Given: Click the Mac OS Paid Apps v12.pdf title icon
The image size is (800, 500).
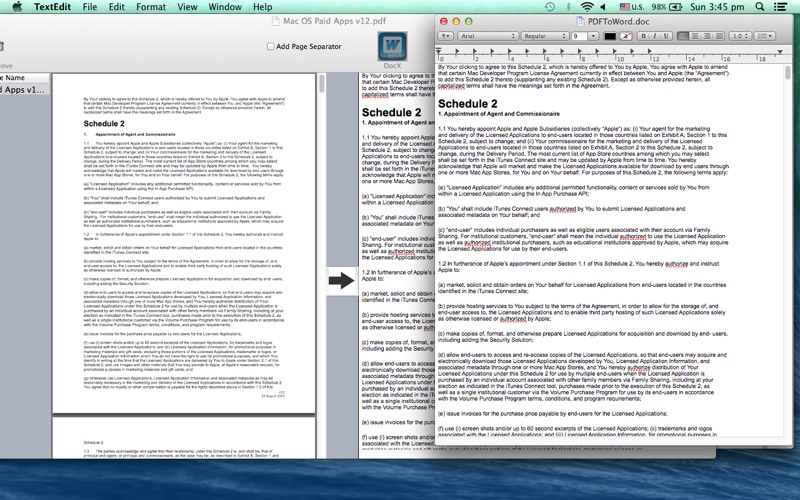Looking at the screenshot, I should click(276, 21).
